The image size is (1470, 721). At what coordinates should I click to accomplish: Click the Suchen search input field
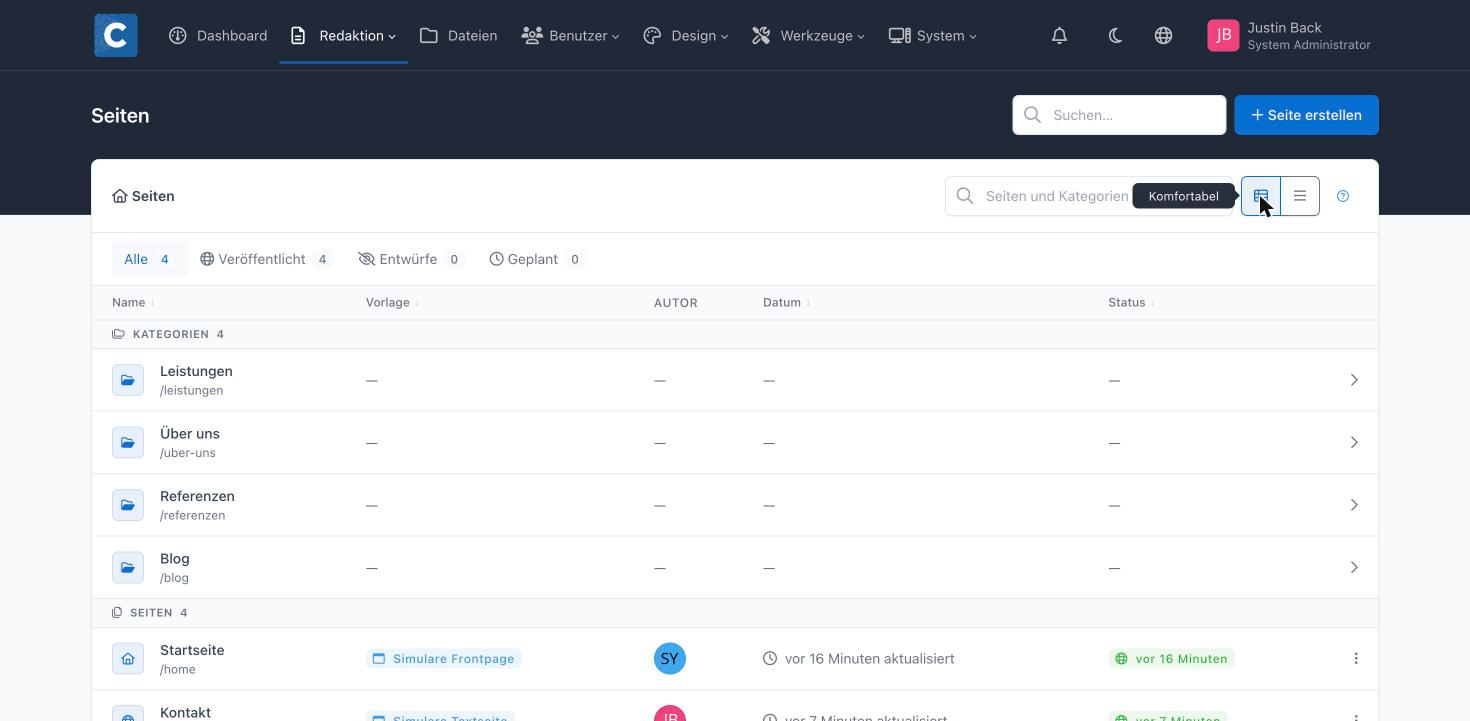pyautogui.click(x=1119, y=115)
